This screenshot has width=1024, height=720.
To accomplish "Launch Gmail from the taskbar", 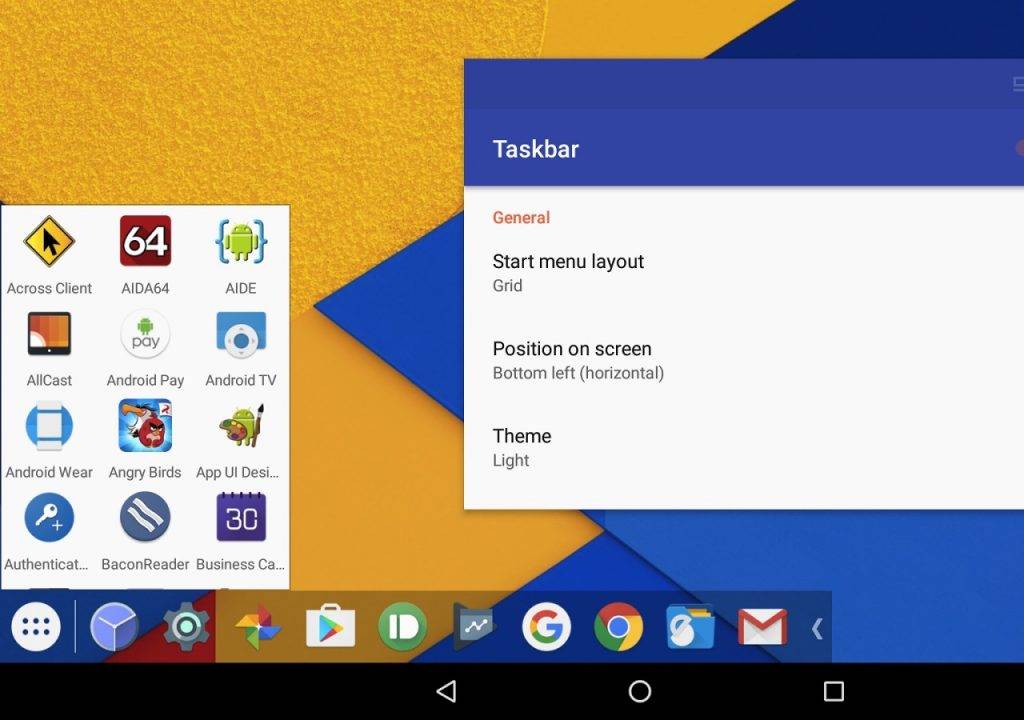I will (763, 627).
